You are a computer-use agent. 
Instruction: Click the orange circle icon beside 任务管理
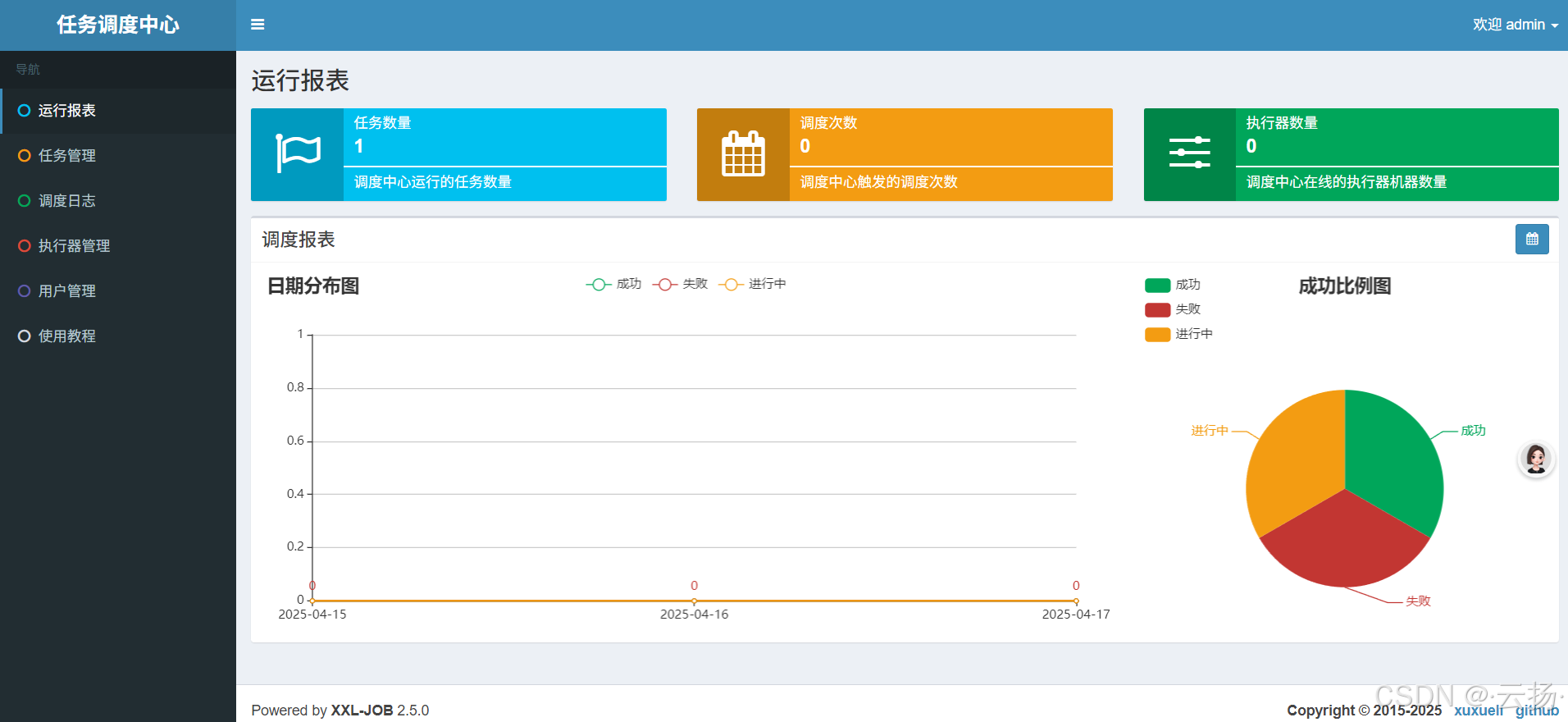pos(24,156)
